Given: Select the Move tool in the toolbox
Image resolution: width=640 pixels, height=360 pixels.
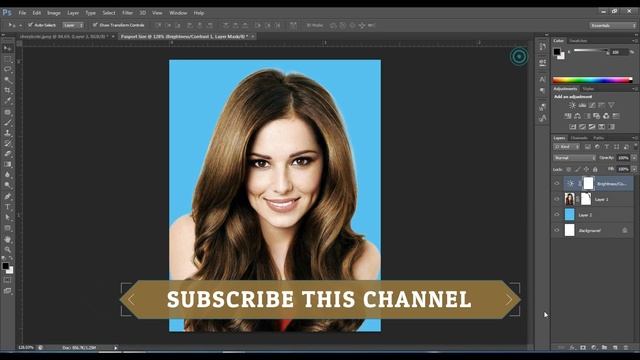Looking at the screenshot, I should pos(7,48).
